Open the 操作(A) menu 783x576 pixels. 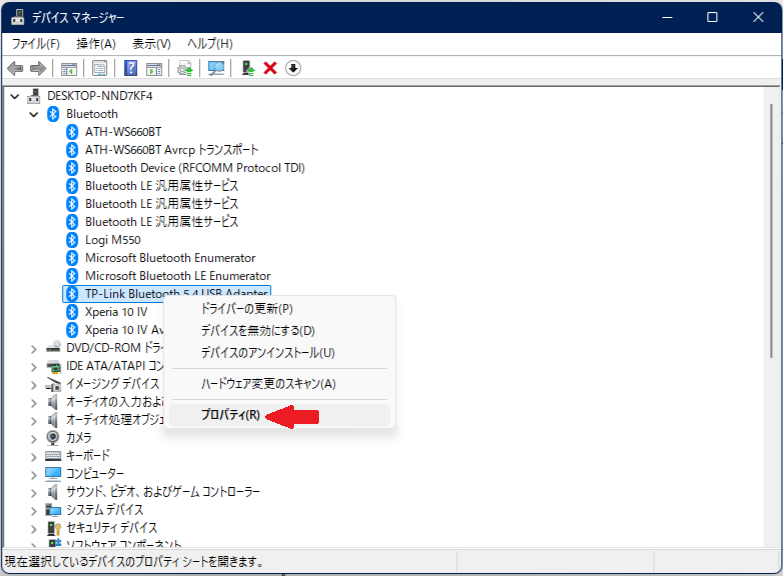(x=96, y=44)
